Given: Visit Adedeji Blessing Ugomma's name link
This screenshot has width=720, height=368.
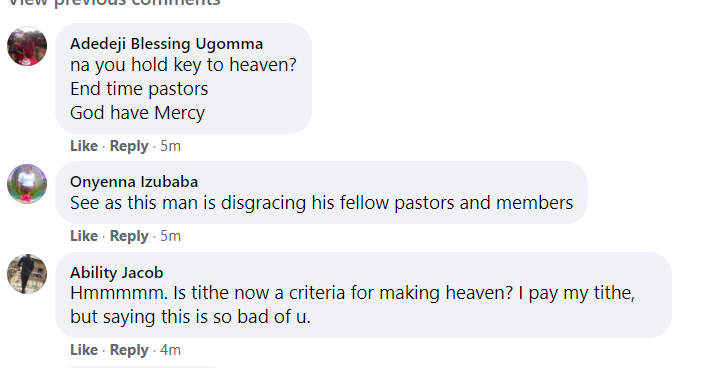Looking at the screenshot, I should [166, 44].
